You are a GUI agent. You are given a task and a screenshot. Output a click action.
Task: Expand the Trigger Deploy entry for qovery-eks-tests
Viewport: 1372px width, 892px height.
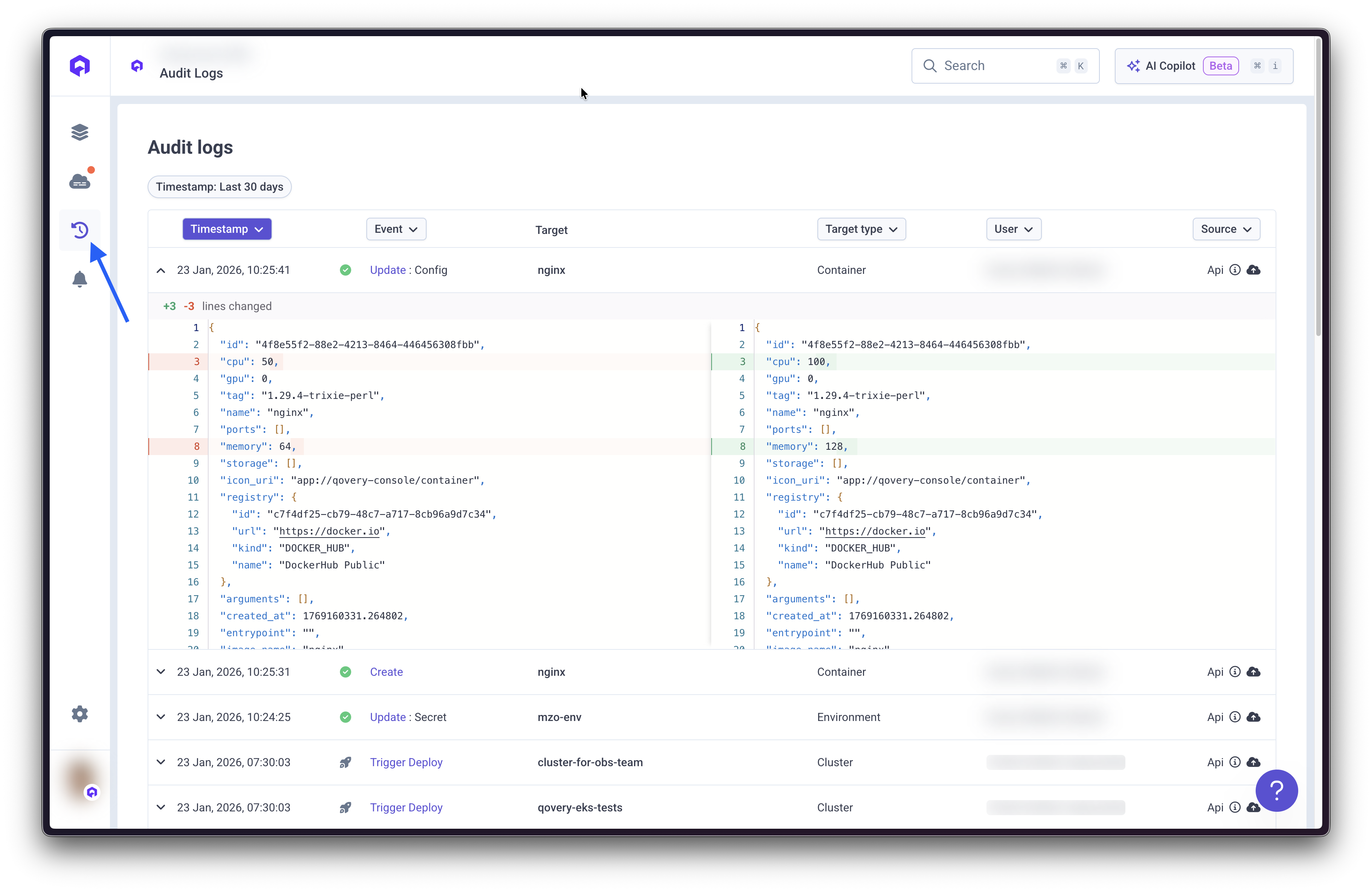161,807
